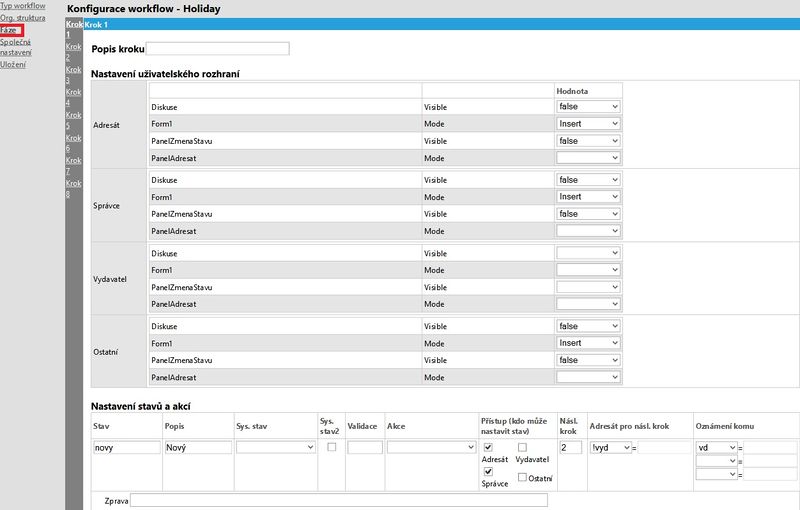
Task: Toggle the Ostatní access checkbox
Action: point(522,477)
